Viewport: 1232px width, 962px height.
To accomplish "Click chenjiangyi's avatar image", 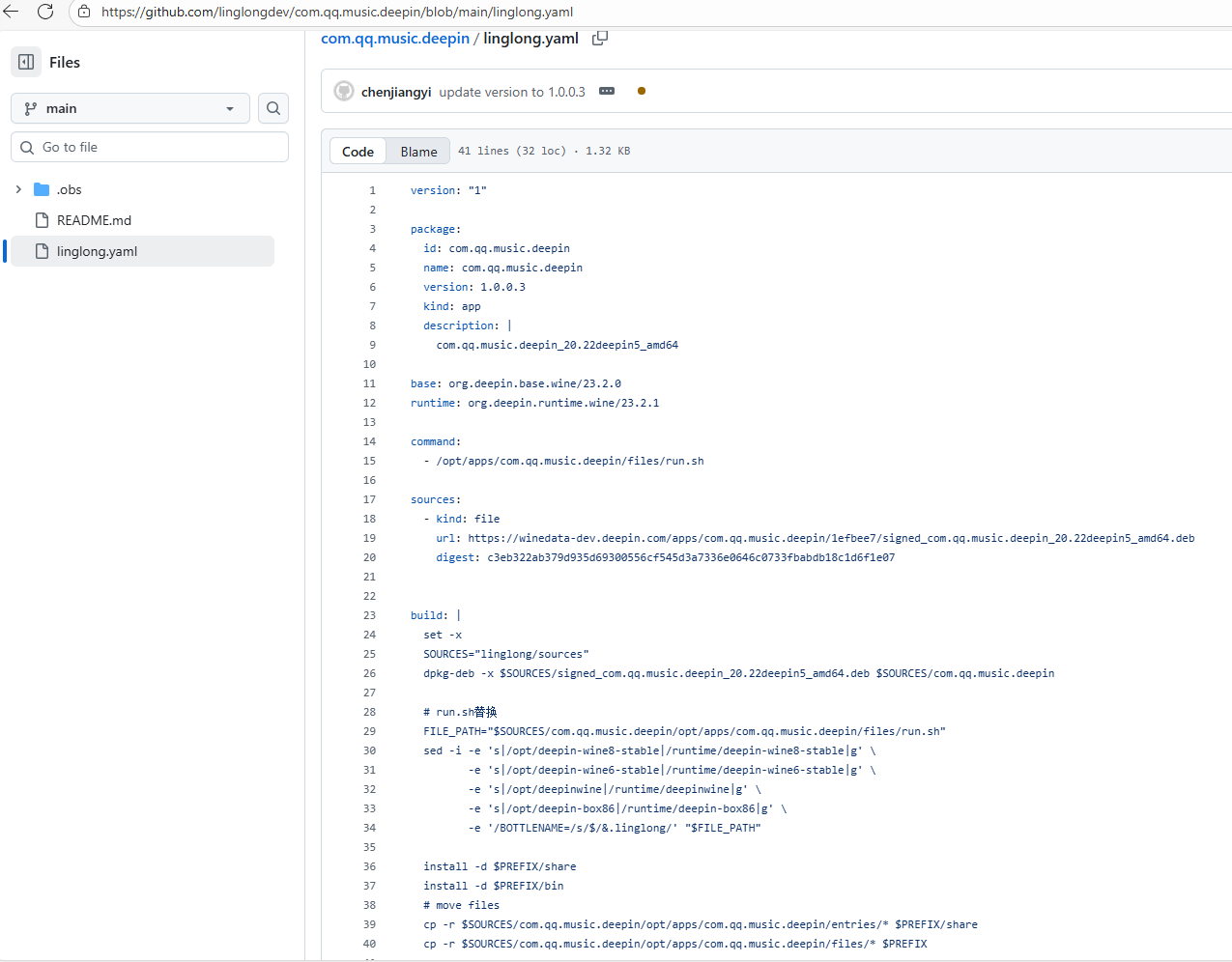I will [x=344, y=92].
